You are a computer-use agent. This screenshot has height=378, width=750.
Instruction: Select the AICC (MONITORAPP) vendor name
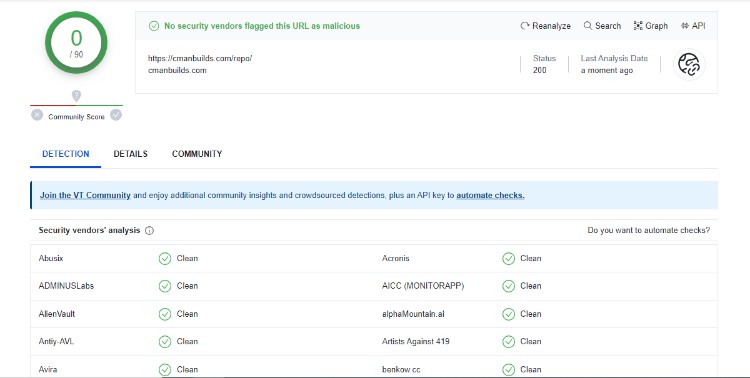click(423, 286)
